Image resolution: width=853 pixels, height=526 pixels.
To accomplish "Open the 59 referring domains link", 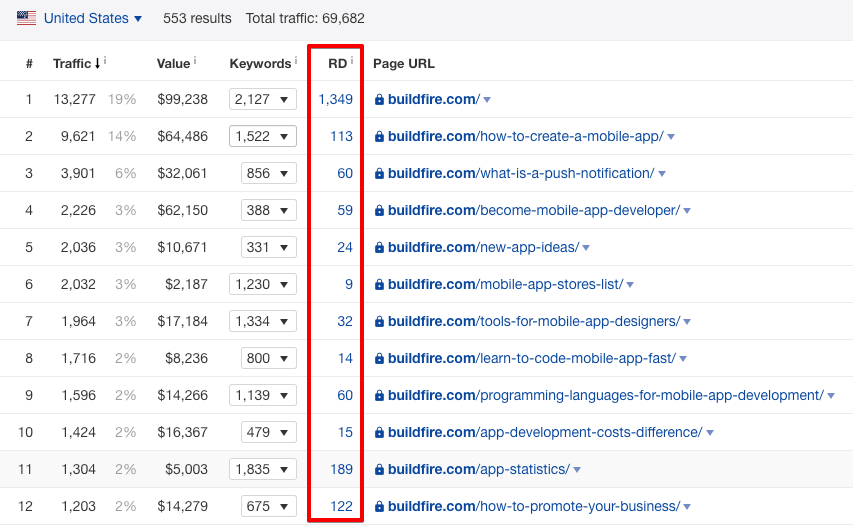I will coord(345,211).
